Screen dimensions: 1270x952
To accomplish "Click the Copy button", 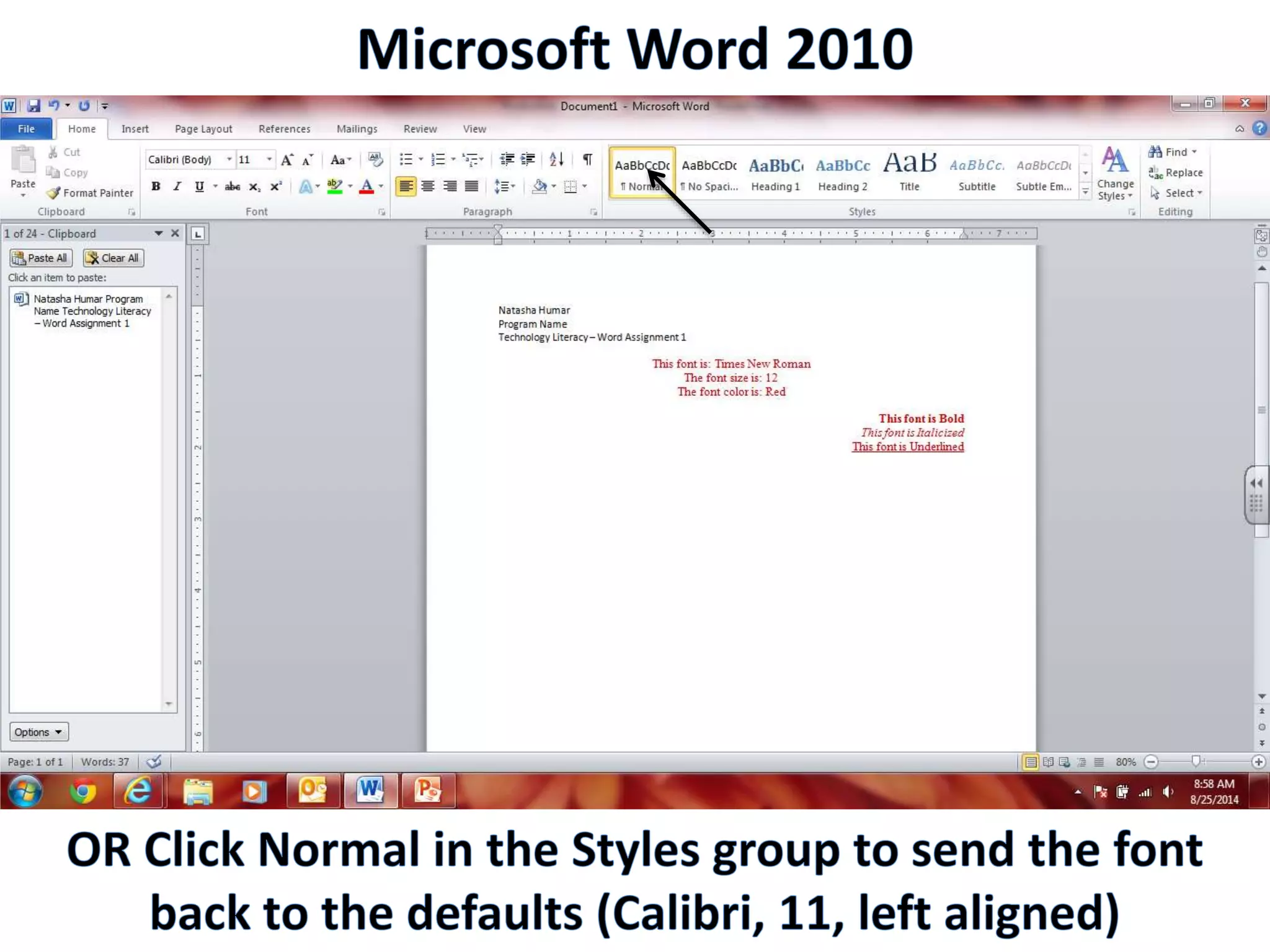I will (x=67, y=172).
